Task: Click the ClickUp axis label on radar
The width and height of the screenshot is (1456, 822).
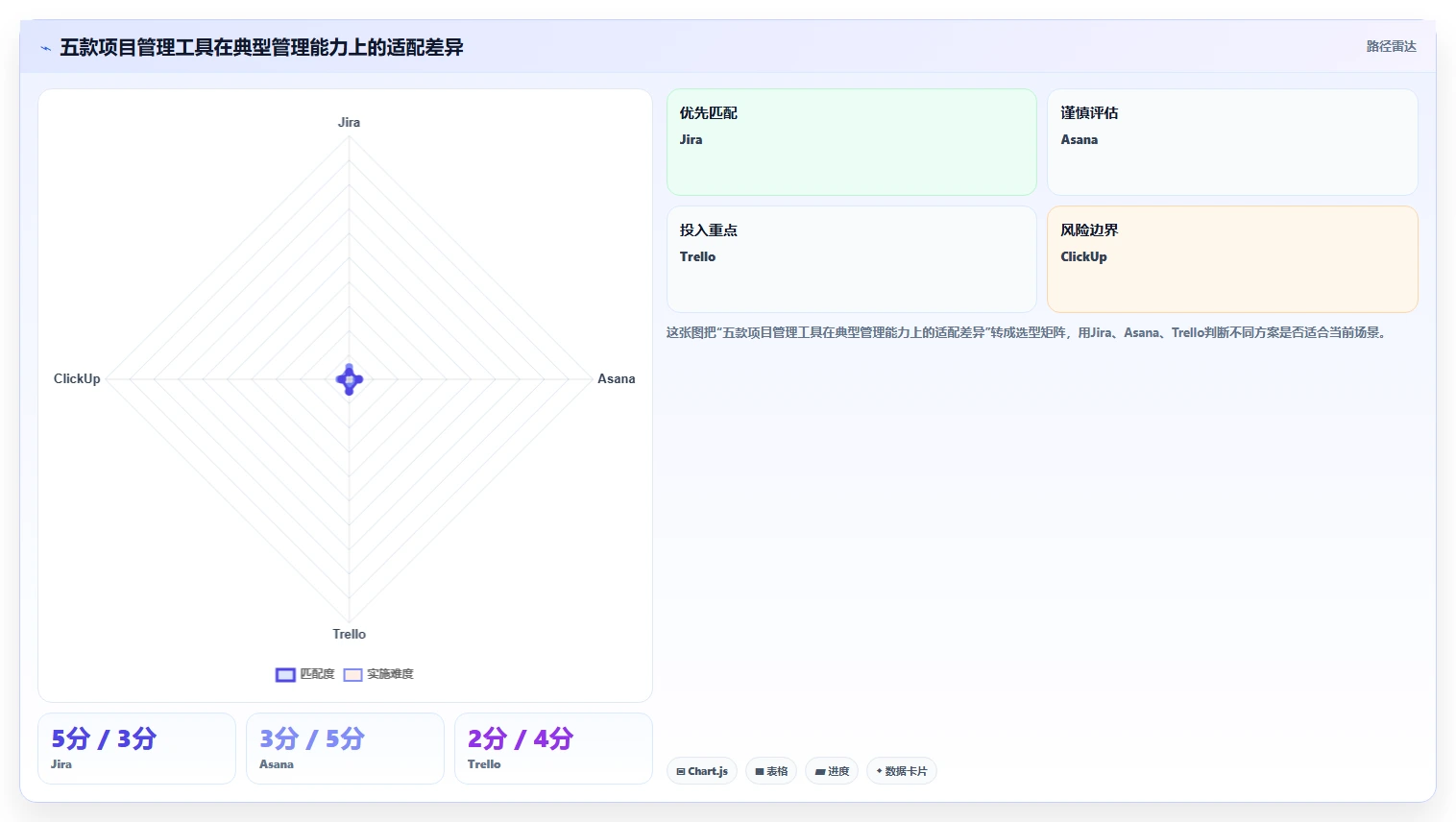Action: pos(77,378)
